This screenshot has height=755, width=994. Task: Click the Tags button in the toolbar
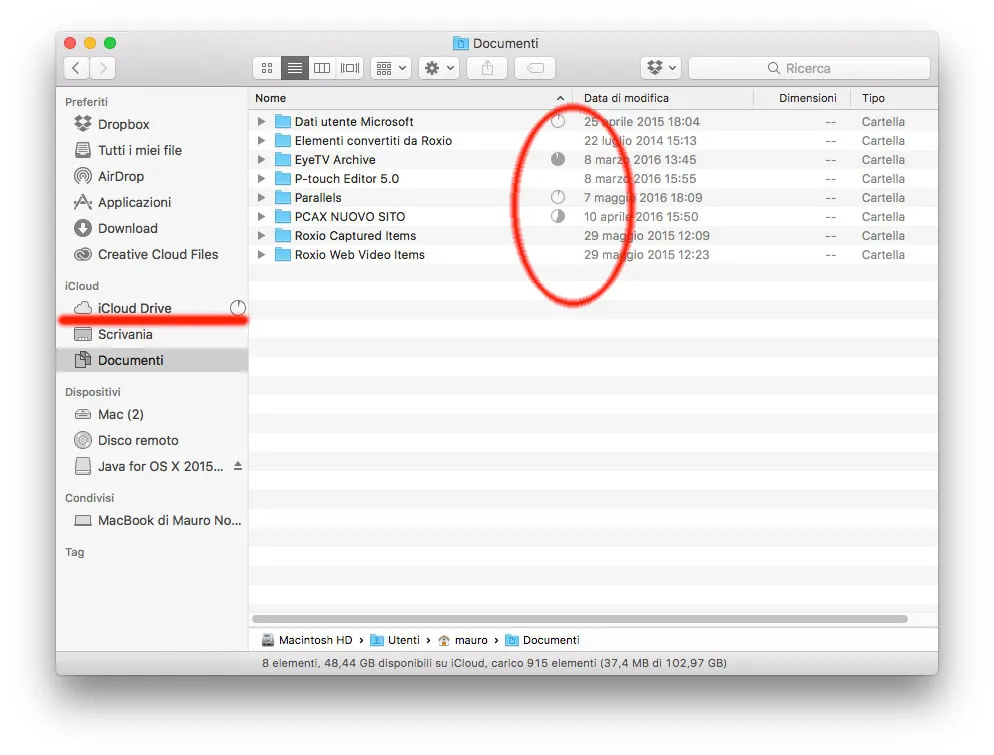coord(534,67)
